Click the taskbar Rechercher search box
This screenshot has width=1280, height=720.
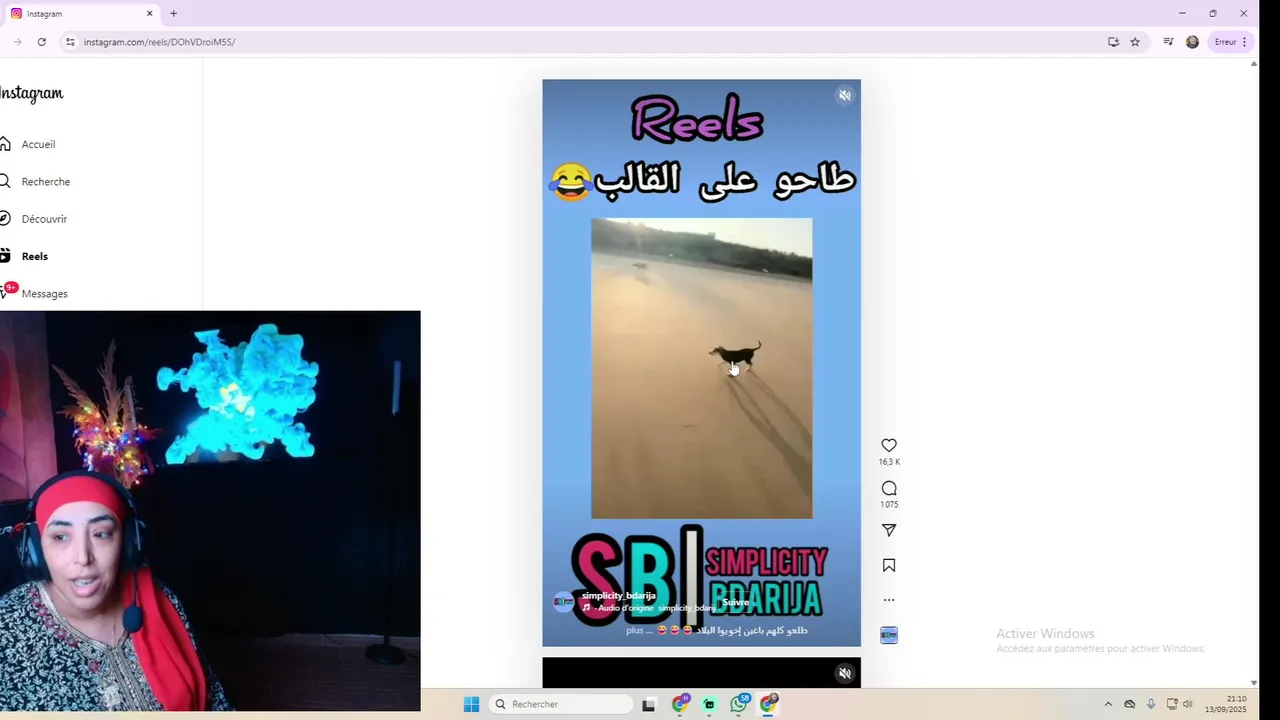click(x=560, y=704)
